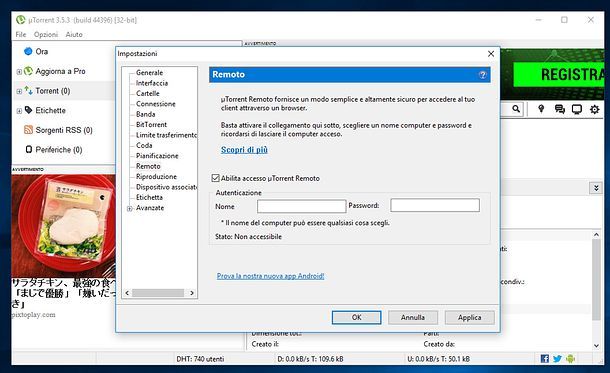Select Cartelle in settings tree

tap(147, 93)
